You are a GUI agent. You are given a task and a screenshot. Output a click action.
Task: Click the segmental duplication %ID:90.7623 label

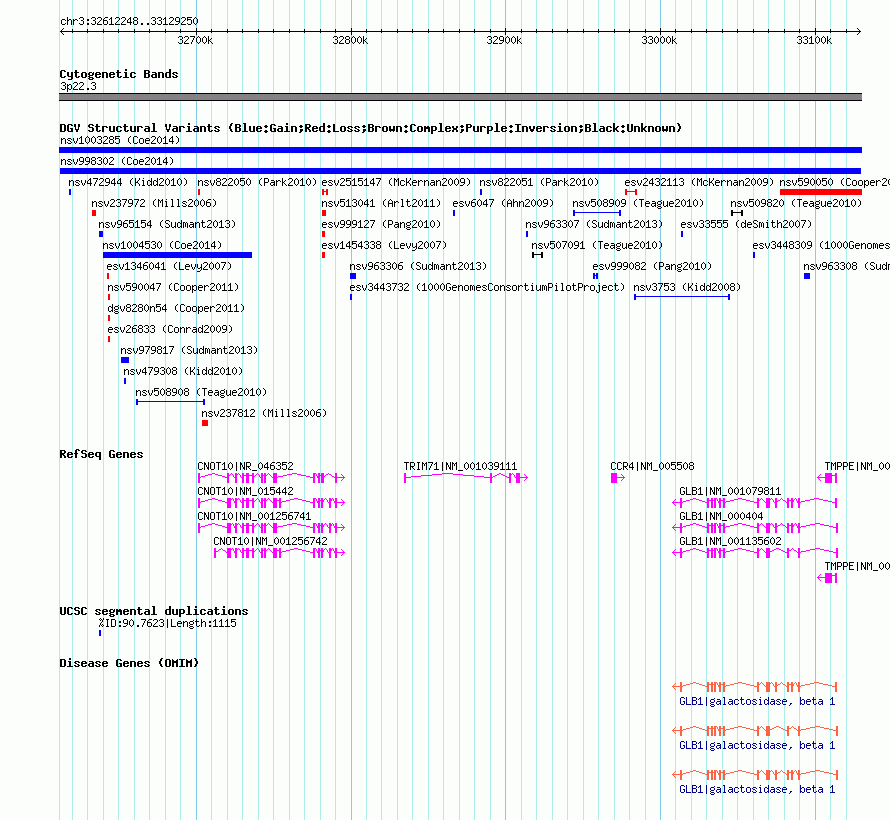[167, 624]
